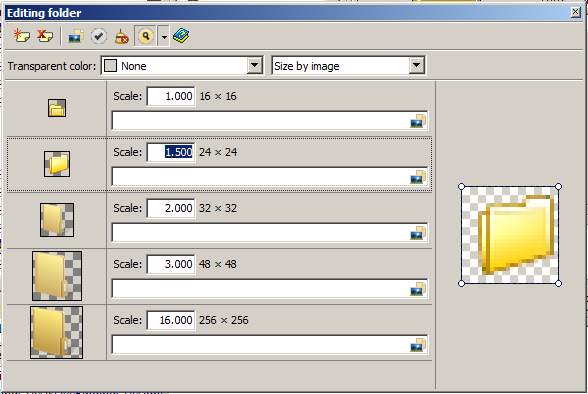
Task: Open the Transparent color dropdown
Action: [x=254, y=66]
